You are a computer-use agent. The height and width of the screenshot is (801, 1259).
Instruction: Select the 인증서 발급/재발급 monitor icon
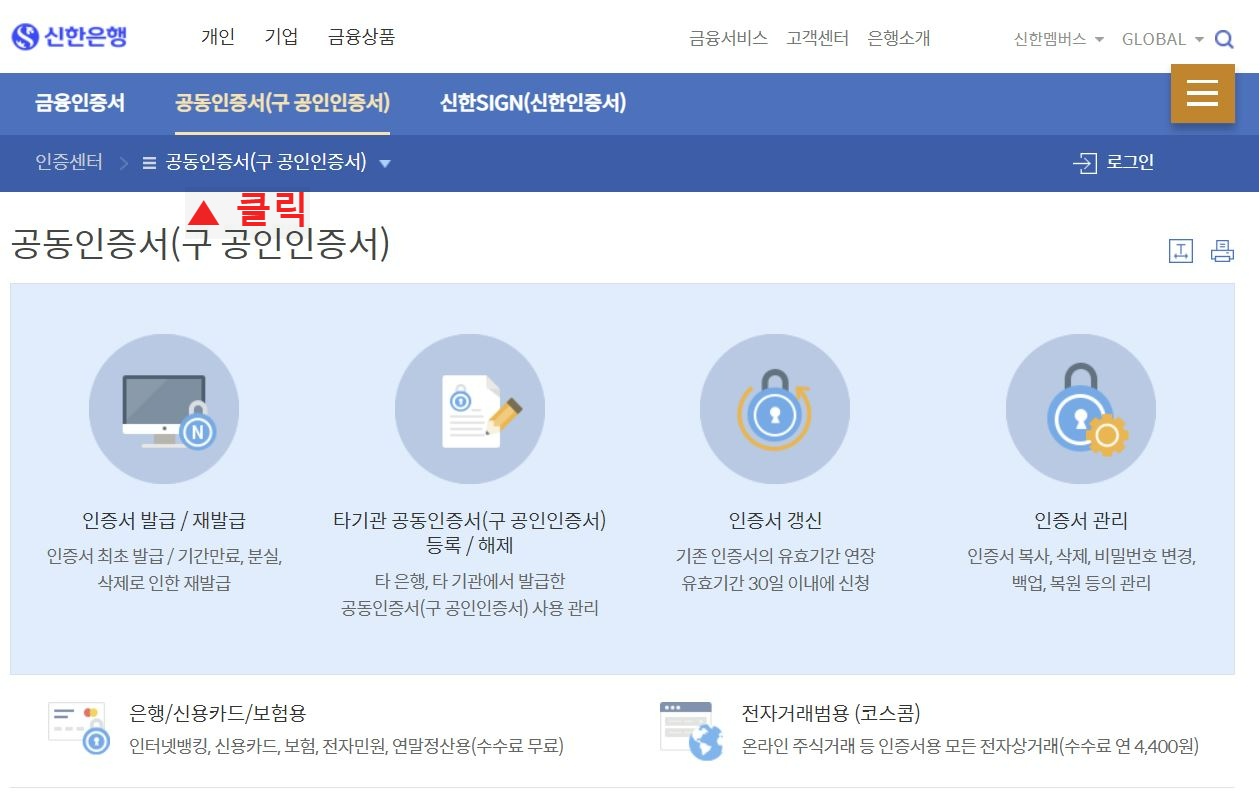point(164,408)
